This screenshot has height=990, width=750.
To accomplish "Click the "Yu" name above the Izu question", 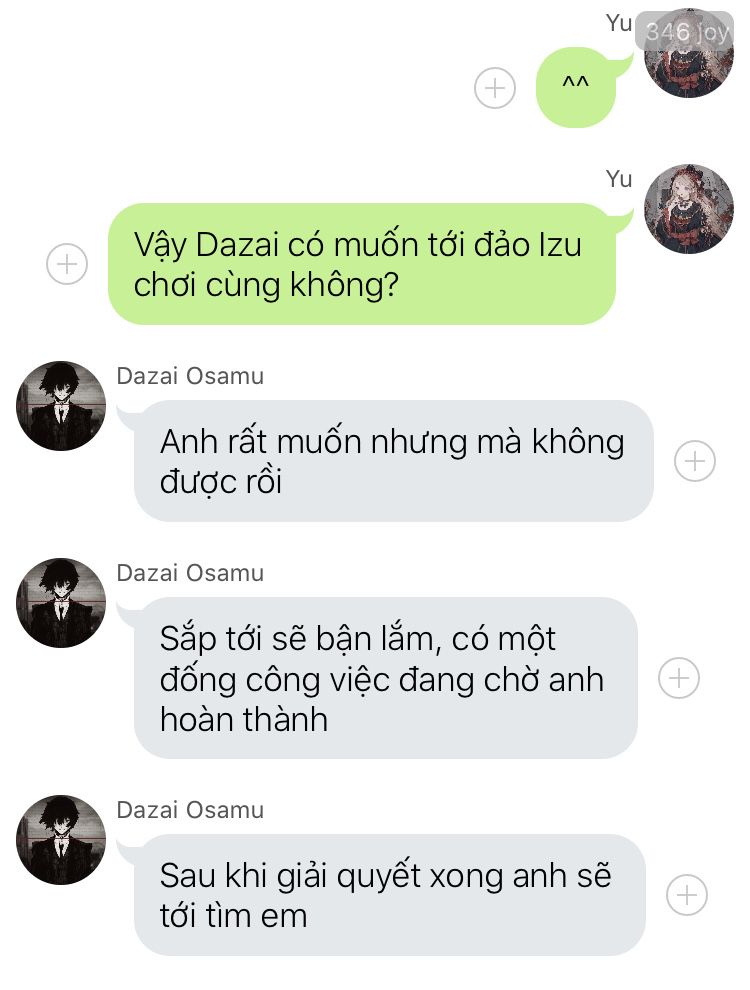I will pos(619,179).
